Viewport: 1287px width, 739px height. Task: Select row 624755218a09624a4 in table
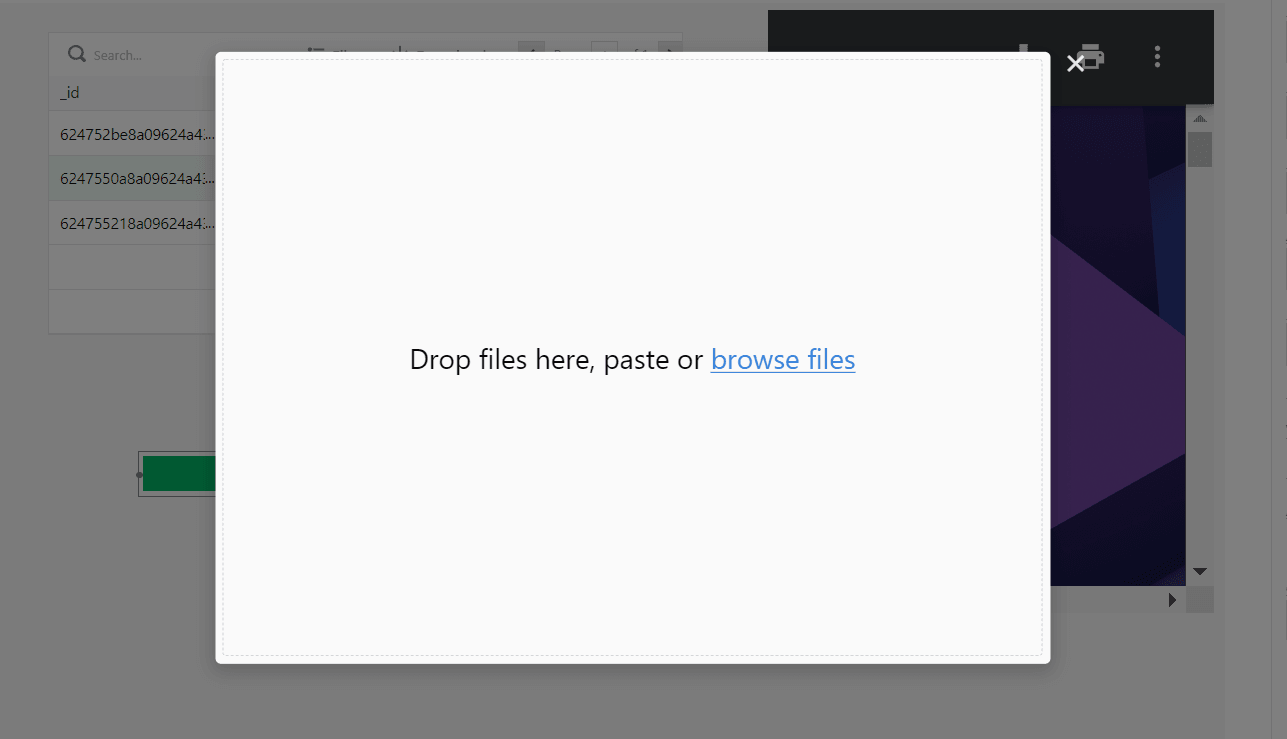(x=135, y=223)
